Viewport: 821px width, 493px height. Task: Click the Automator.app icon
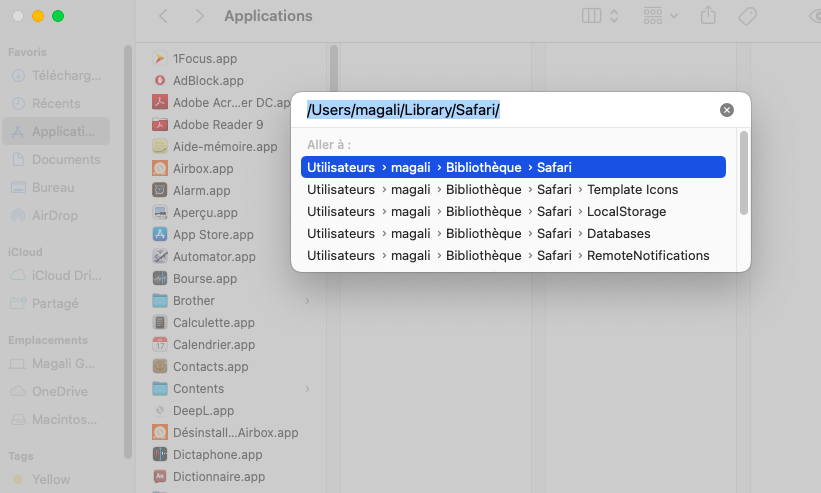click(x=160, y=256)
